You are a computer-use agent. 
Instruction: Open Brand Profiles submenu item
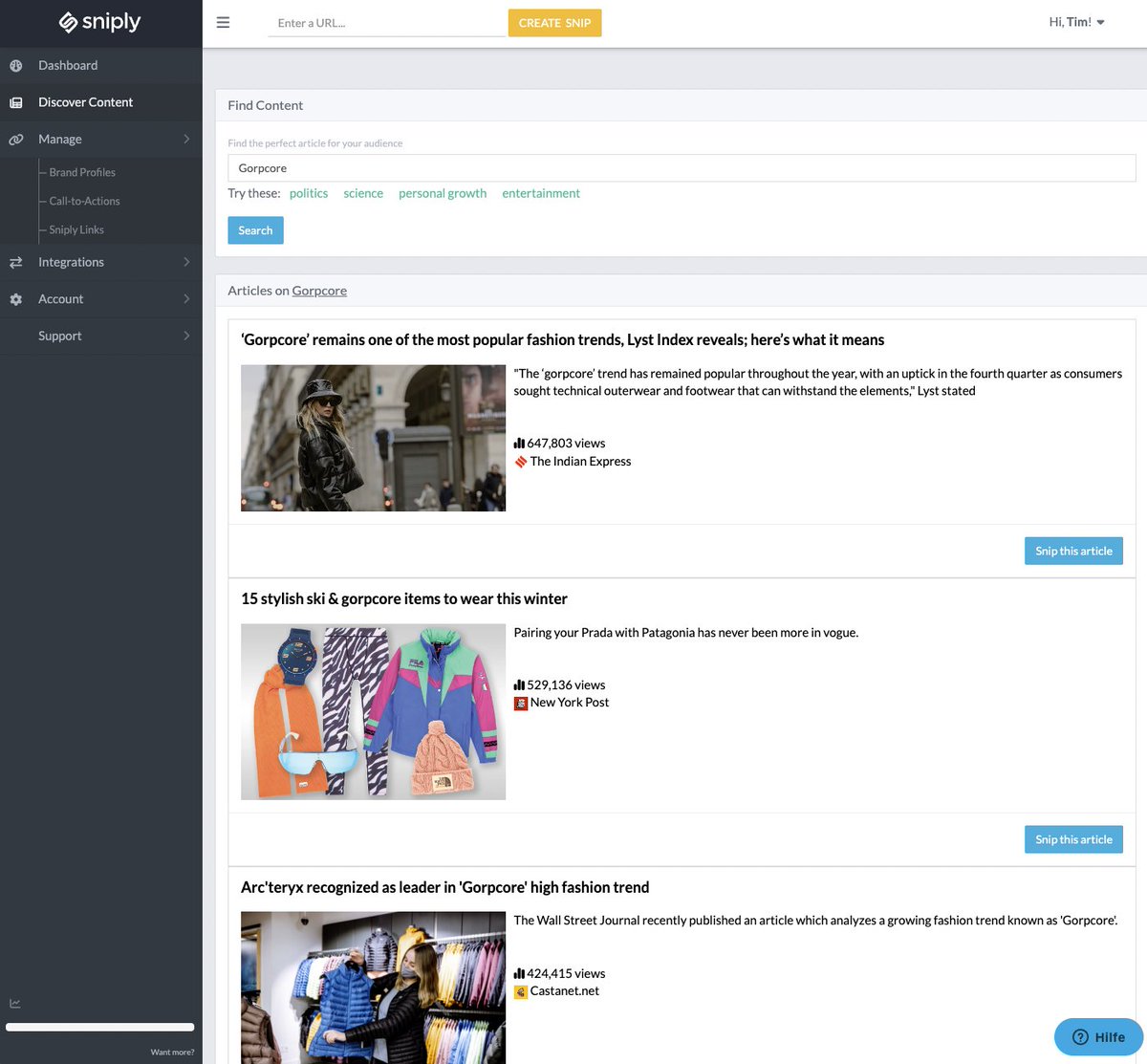82,172
